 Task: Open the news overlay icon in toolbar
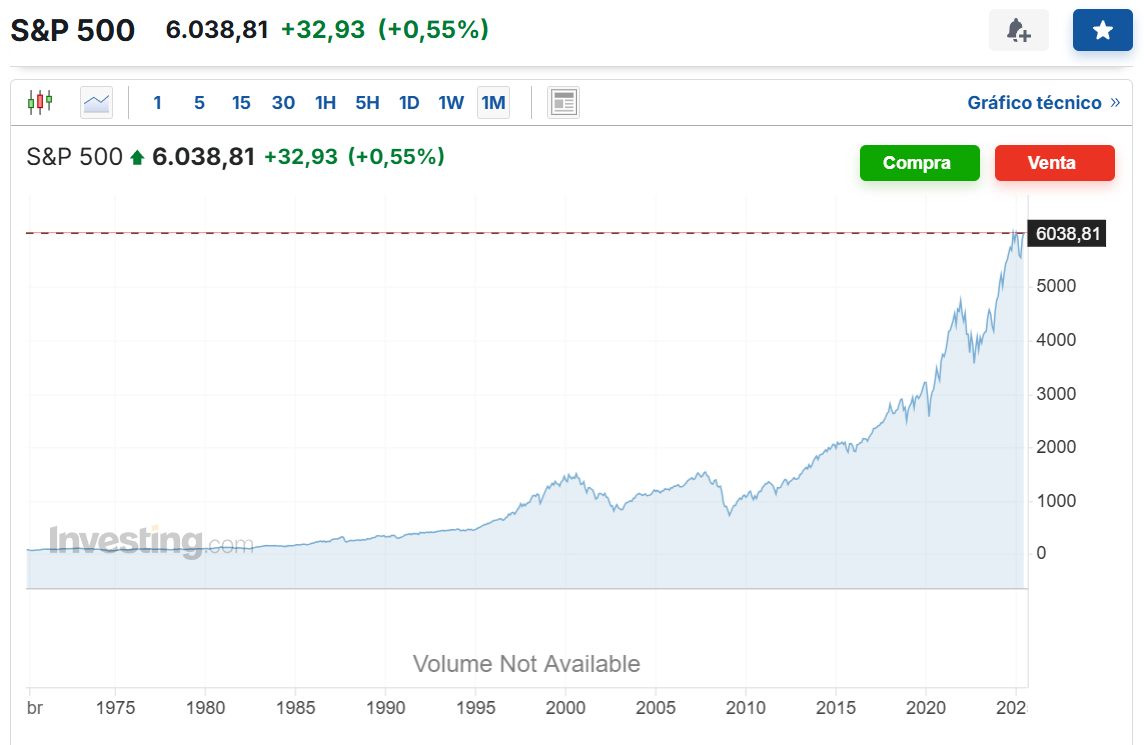tap(563, 102)
